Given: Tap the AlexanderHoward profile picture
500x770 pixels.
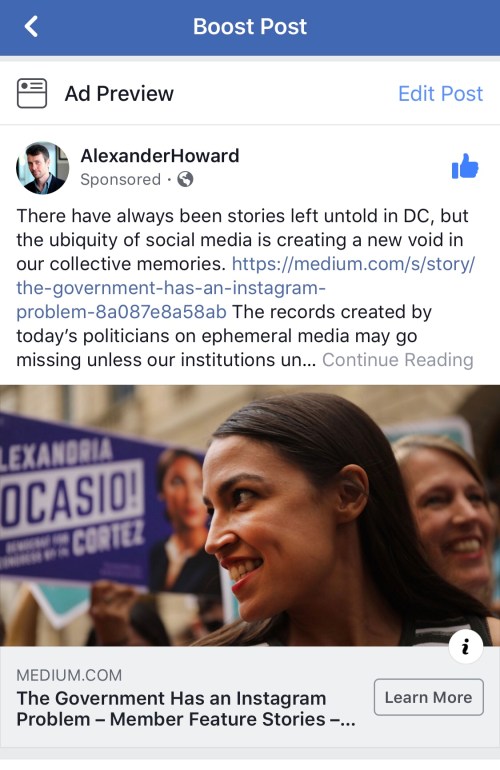Looking at the screenshot, I should coord(43,168).
